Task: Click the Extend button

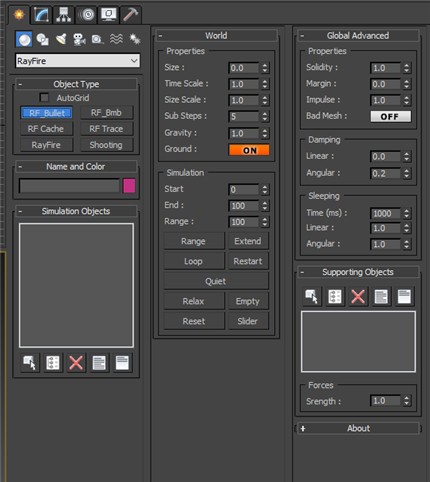Action: point(248,241)
